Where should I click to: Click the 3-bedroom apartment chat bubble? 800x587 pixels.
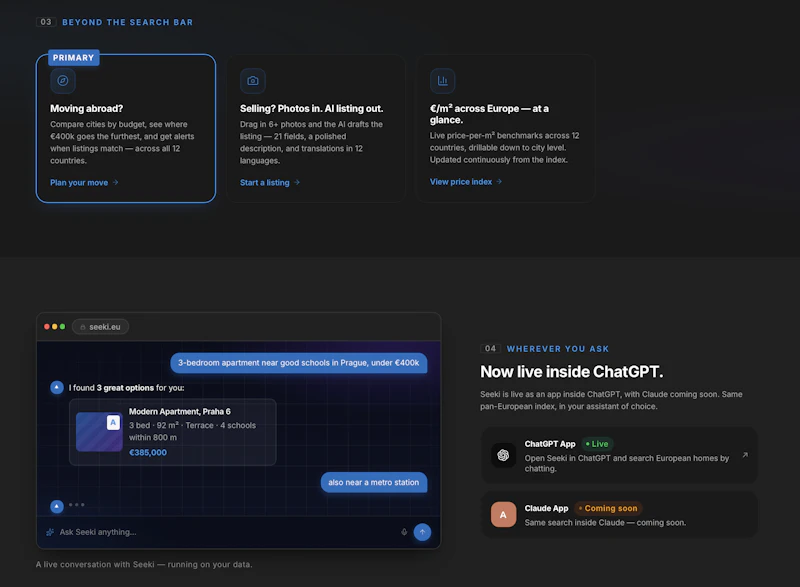298,363
